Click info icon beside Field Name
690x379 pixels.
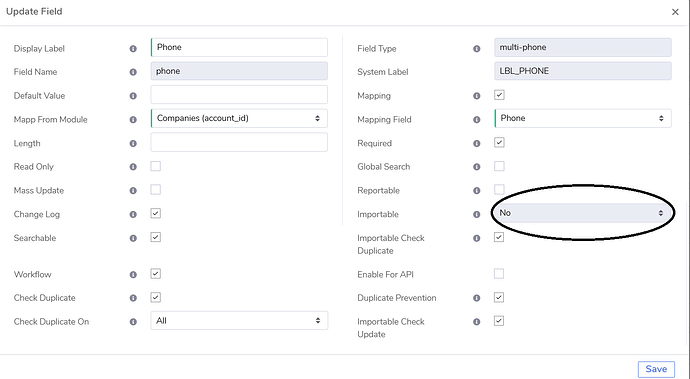point(133,72)
